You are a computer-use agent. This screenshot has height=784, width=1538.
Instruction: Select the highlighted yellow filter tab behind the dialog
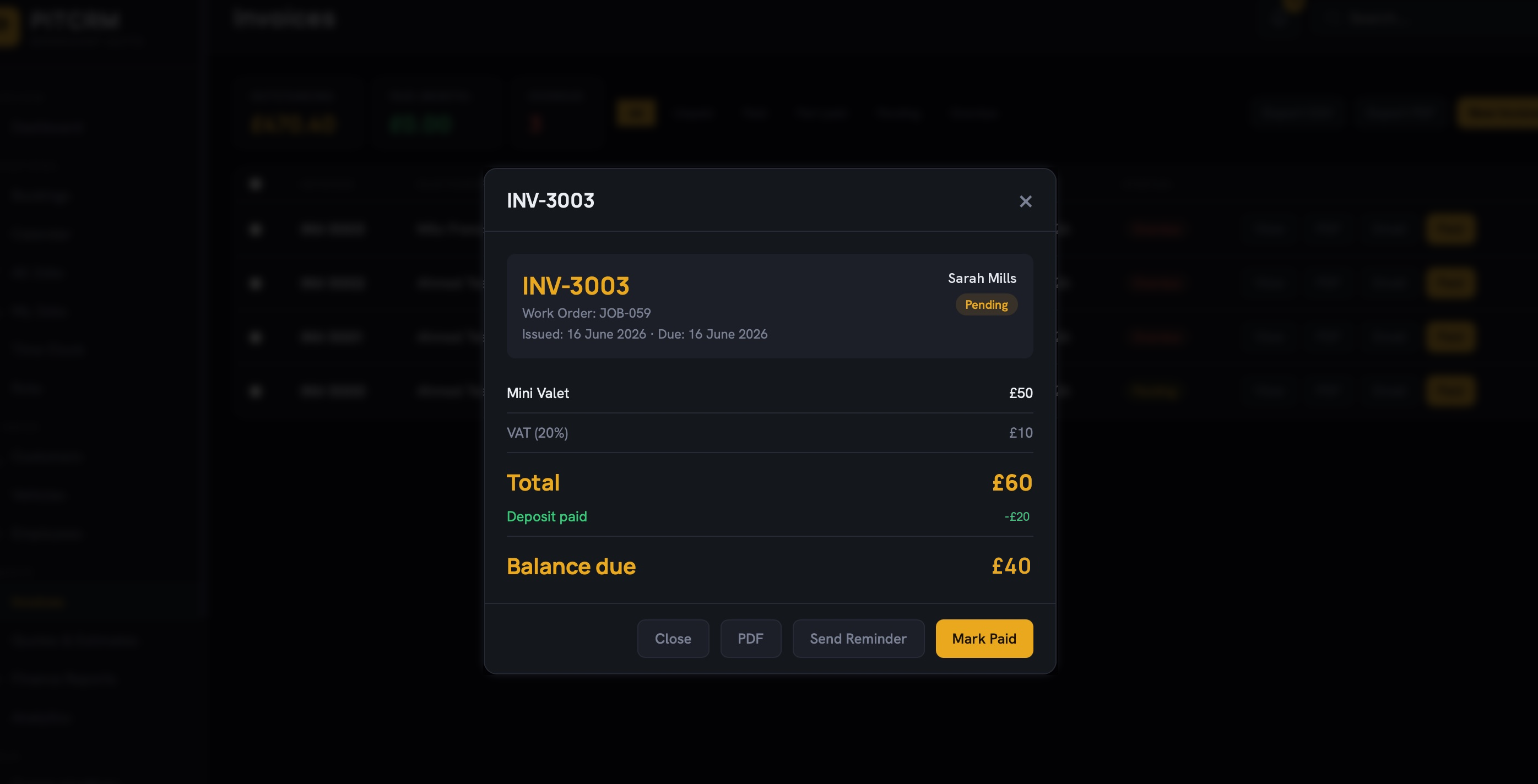pyautogui.click(x=636, y=113)
